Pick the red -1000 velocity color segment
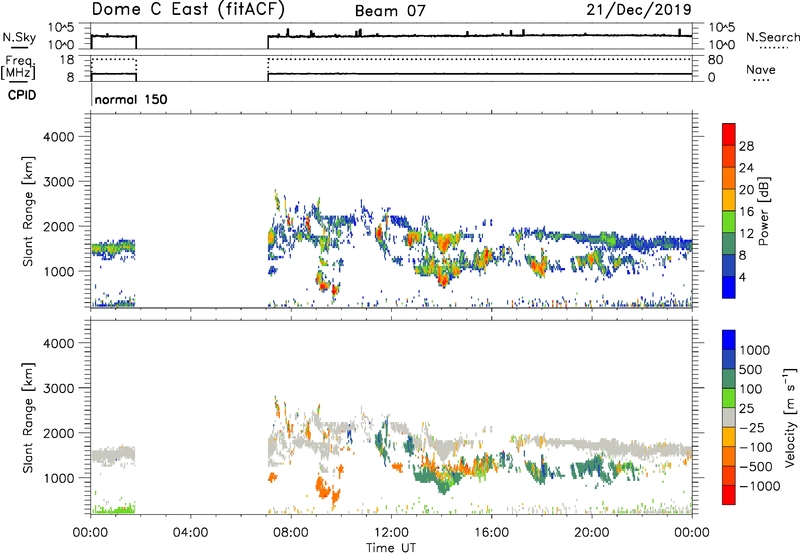Screen dimensions: 800x554 729,495
